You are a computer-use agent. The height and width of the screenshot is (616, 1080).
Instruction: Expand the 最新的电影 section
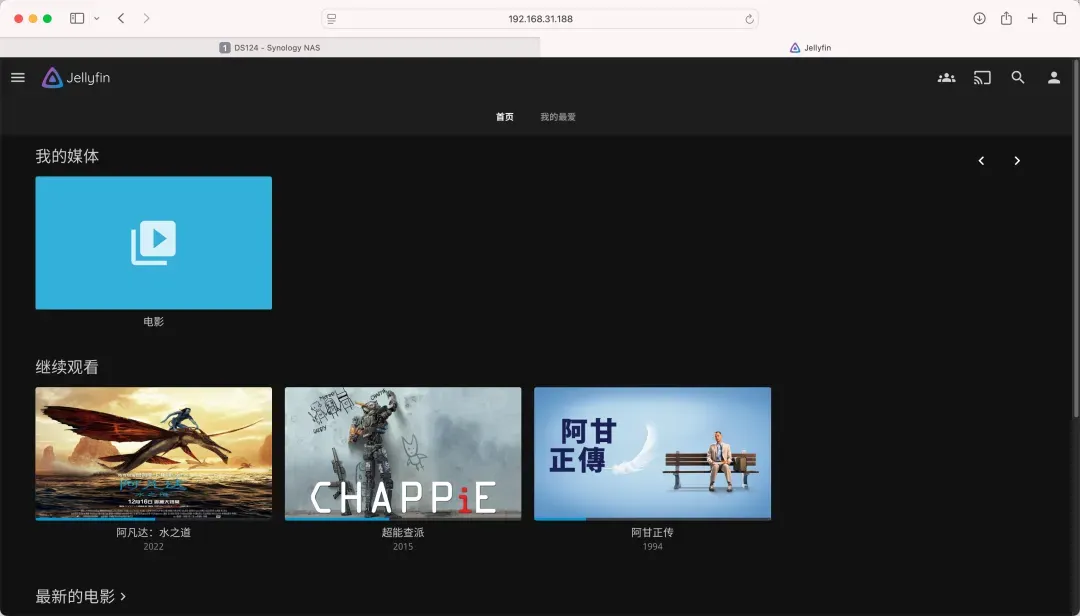(x=81, y=596)
